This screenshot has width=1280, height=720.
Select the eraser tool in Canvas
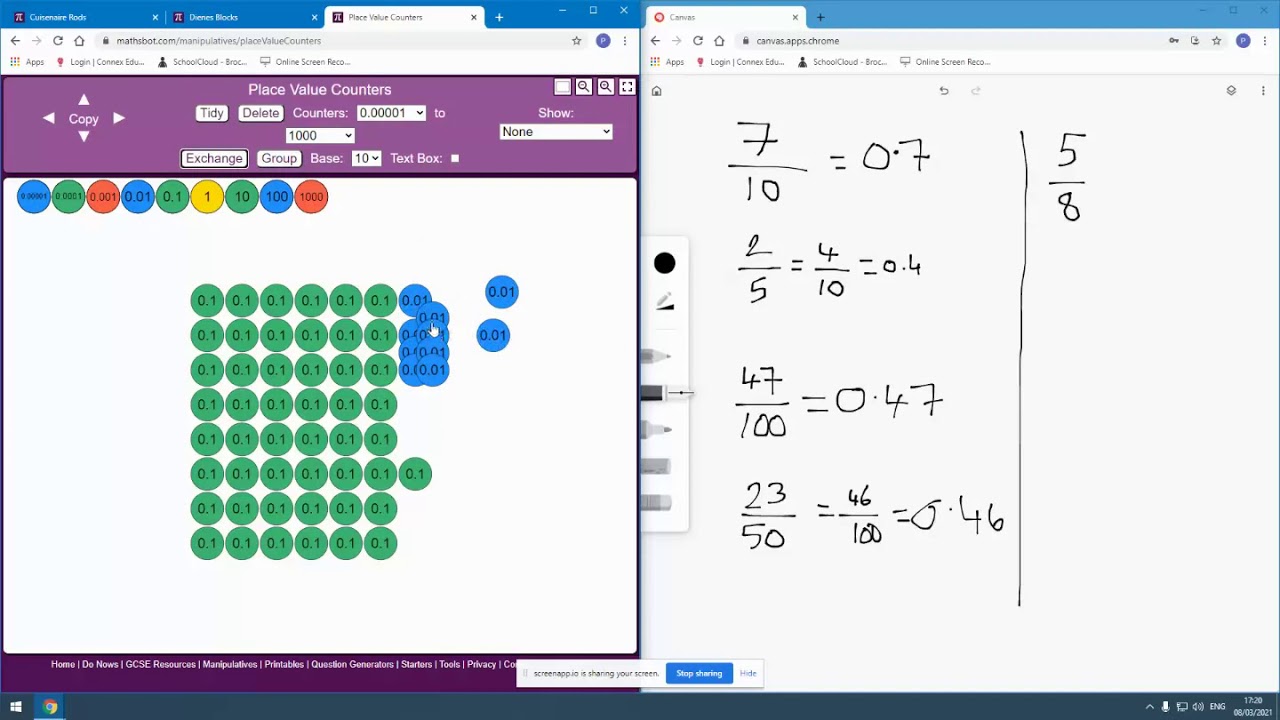(658, 503)
